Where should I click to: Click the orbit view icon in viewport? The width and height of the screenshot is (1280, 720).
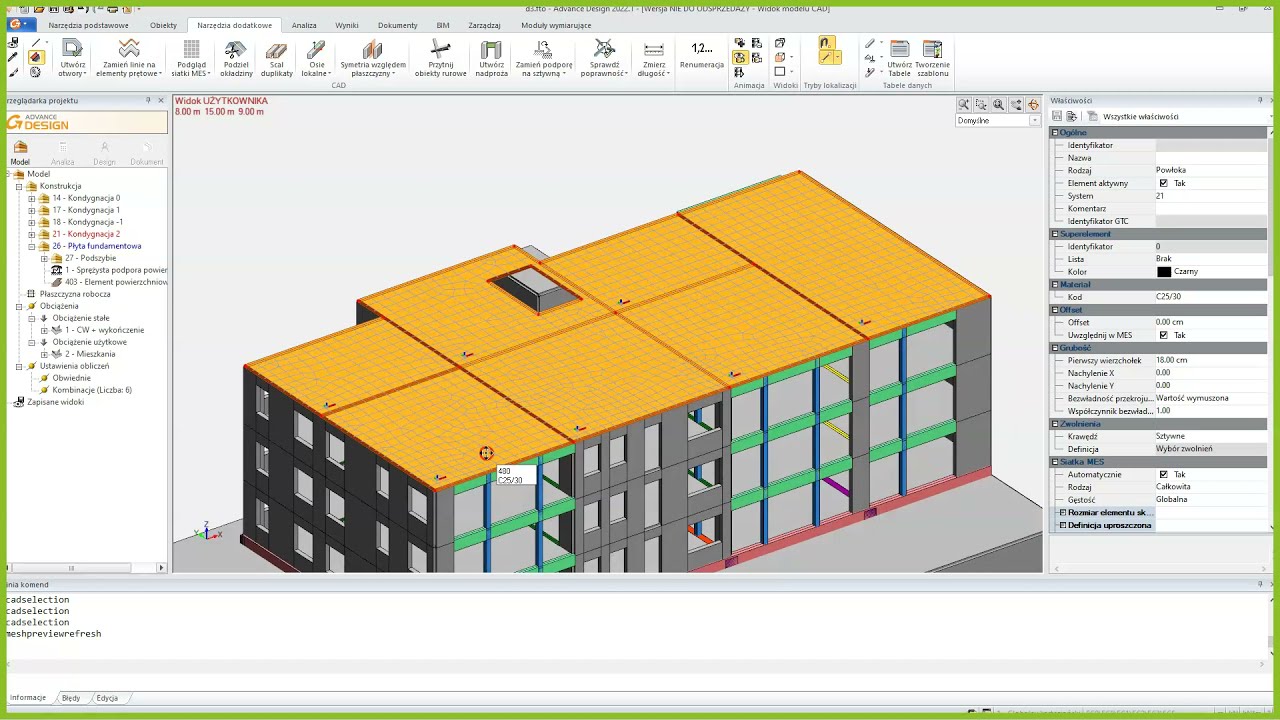(1033, 104)
